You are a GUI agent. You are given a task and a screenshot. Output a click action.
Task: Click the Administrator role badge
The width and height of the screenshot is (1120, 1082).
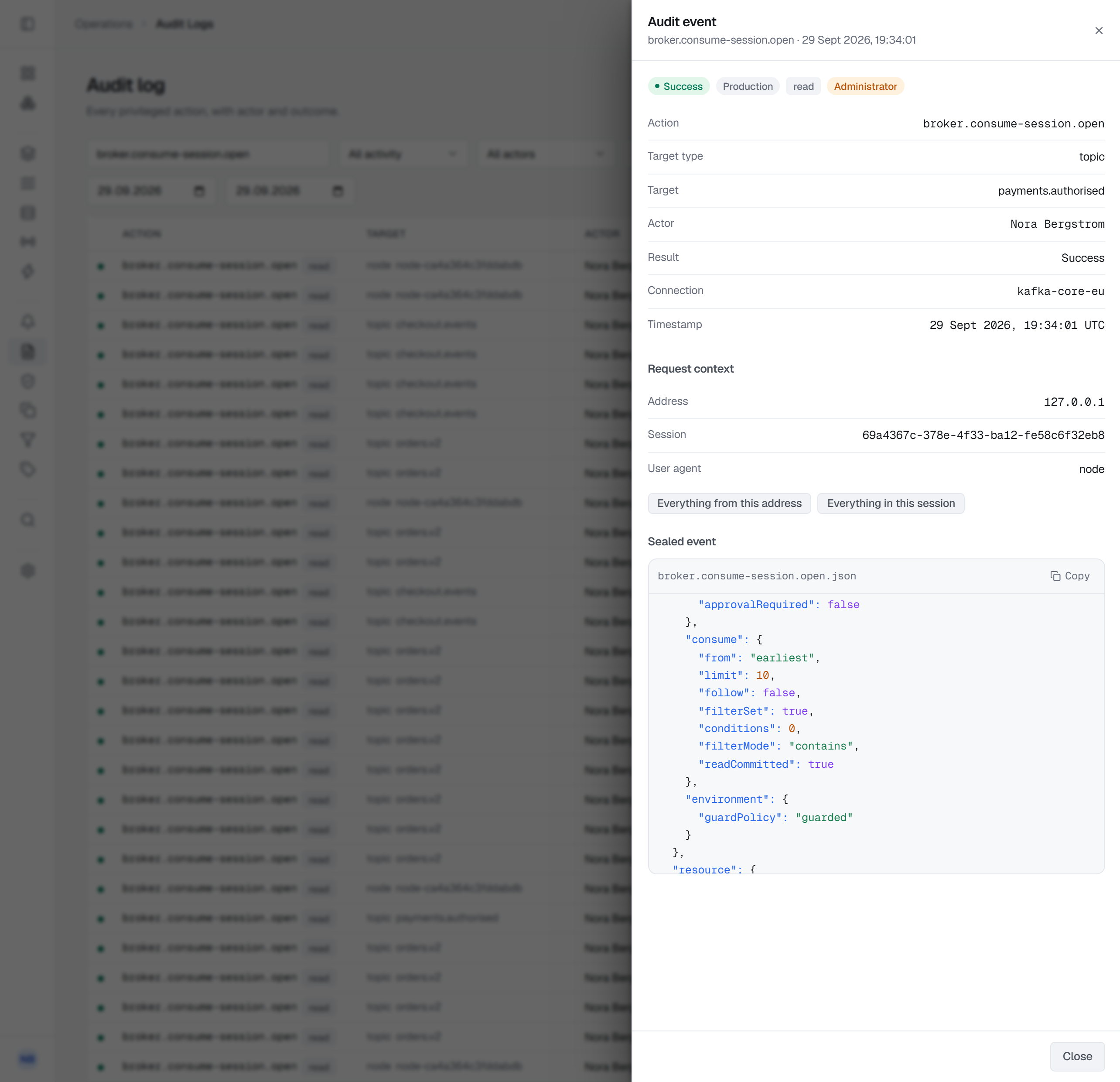(865, 86)
